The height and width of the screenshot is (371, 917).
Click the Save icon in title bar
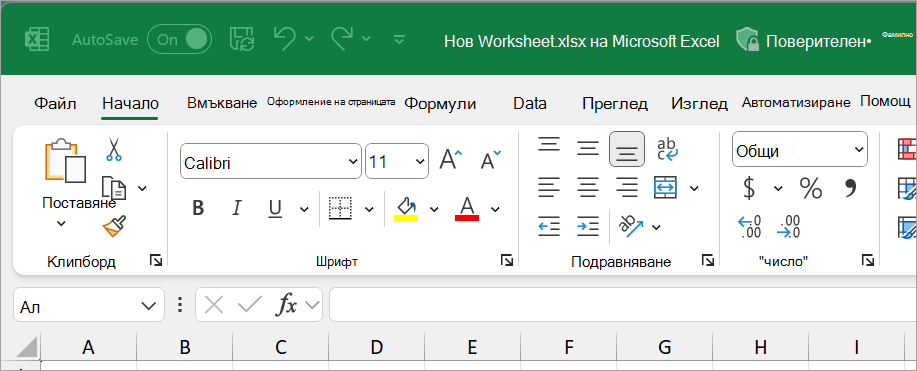pos(242,39)
